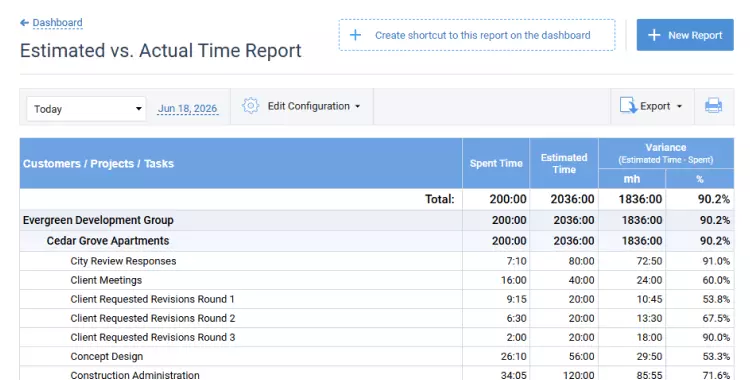Open the Today date range dropdown
This screenshot has width=750, height=380.
click(x=86, y=109)
